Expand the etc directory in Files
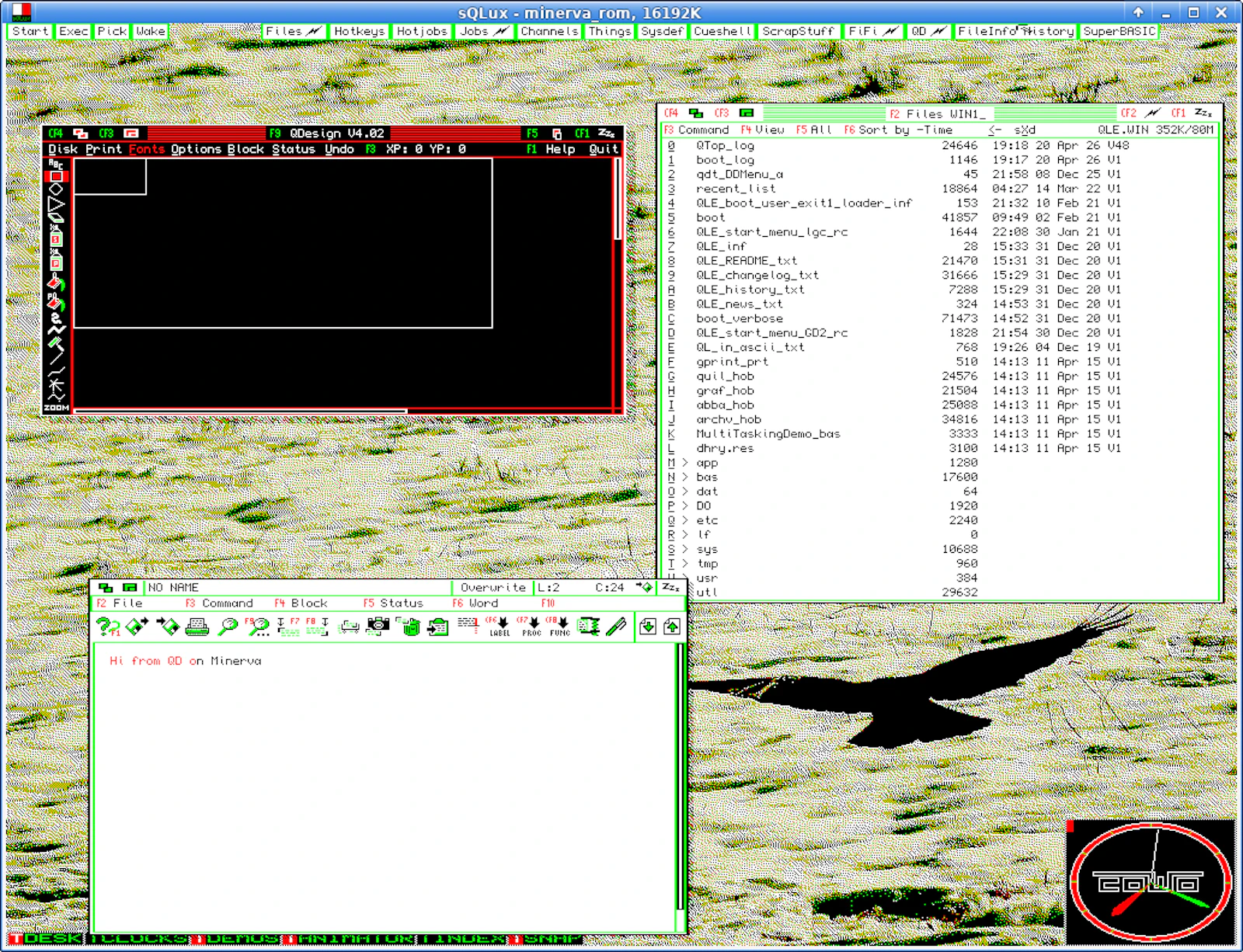 (x=684, y=520)
